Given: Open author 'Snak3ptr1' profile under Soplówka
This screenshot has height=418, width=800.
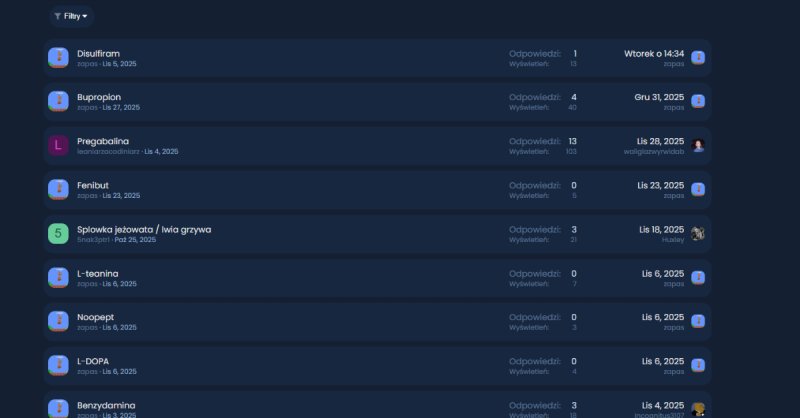Looking at the screenshot, I should click(93, 240).
